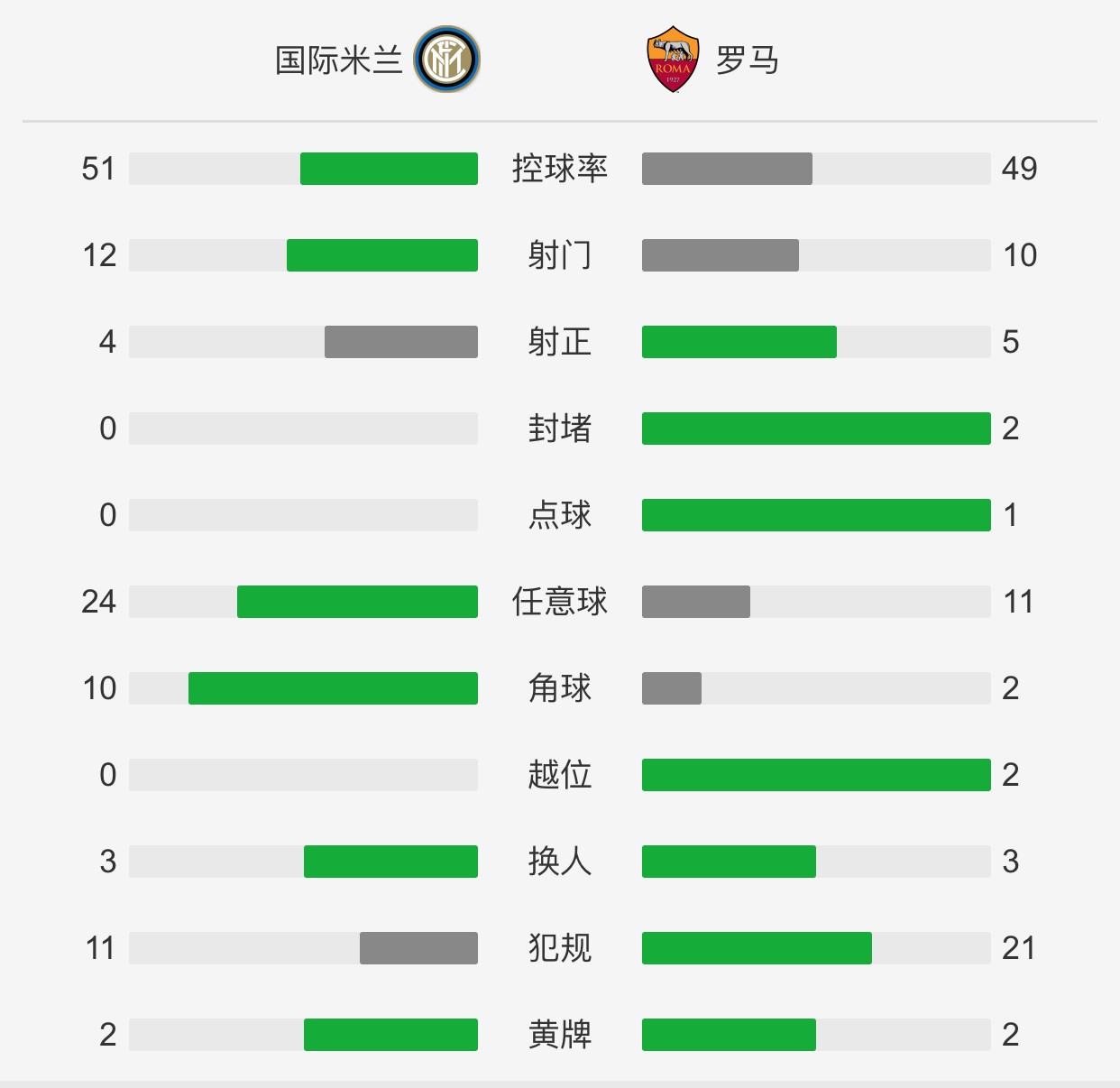Click the 黄牌 stat label
Screen dimensions: 1120x1088
pos(560,1035)
